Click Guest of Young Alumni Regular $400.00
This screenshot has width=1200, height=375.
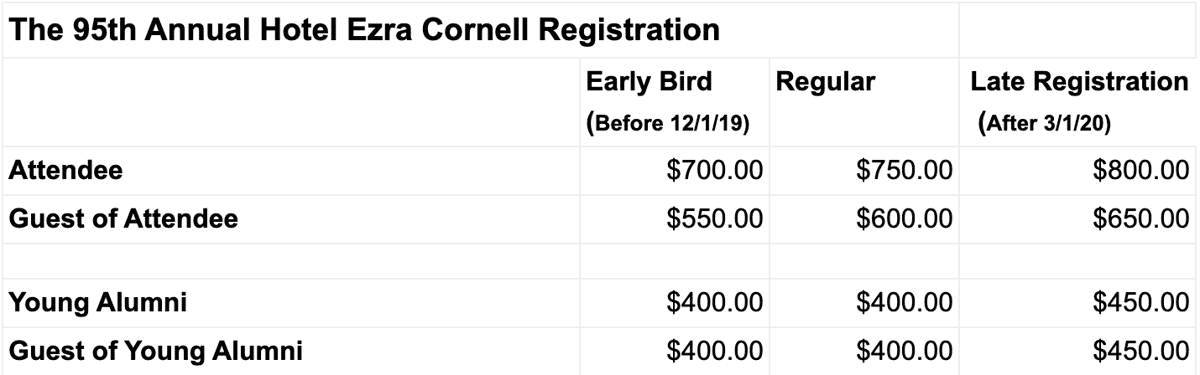[864, 351]
